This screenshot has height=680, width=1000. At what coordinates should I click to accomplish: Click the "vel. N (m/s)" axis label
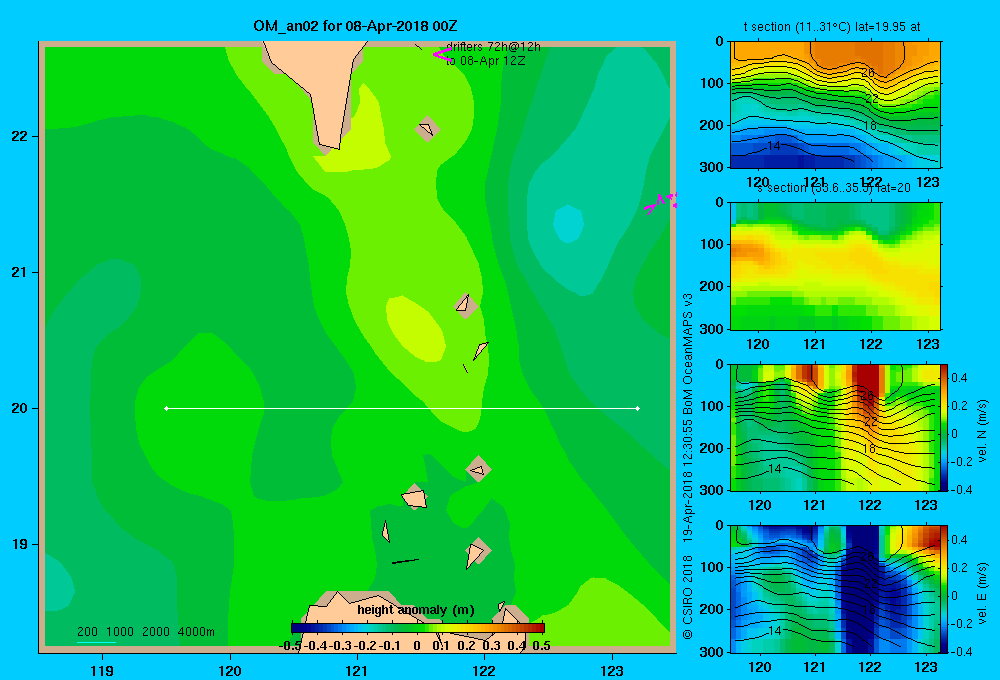(982, 431)
